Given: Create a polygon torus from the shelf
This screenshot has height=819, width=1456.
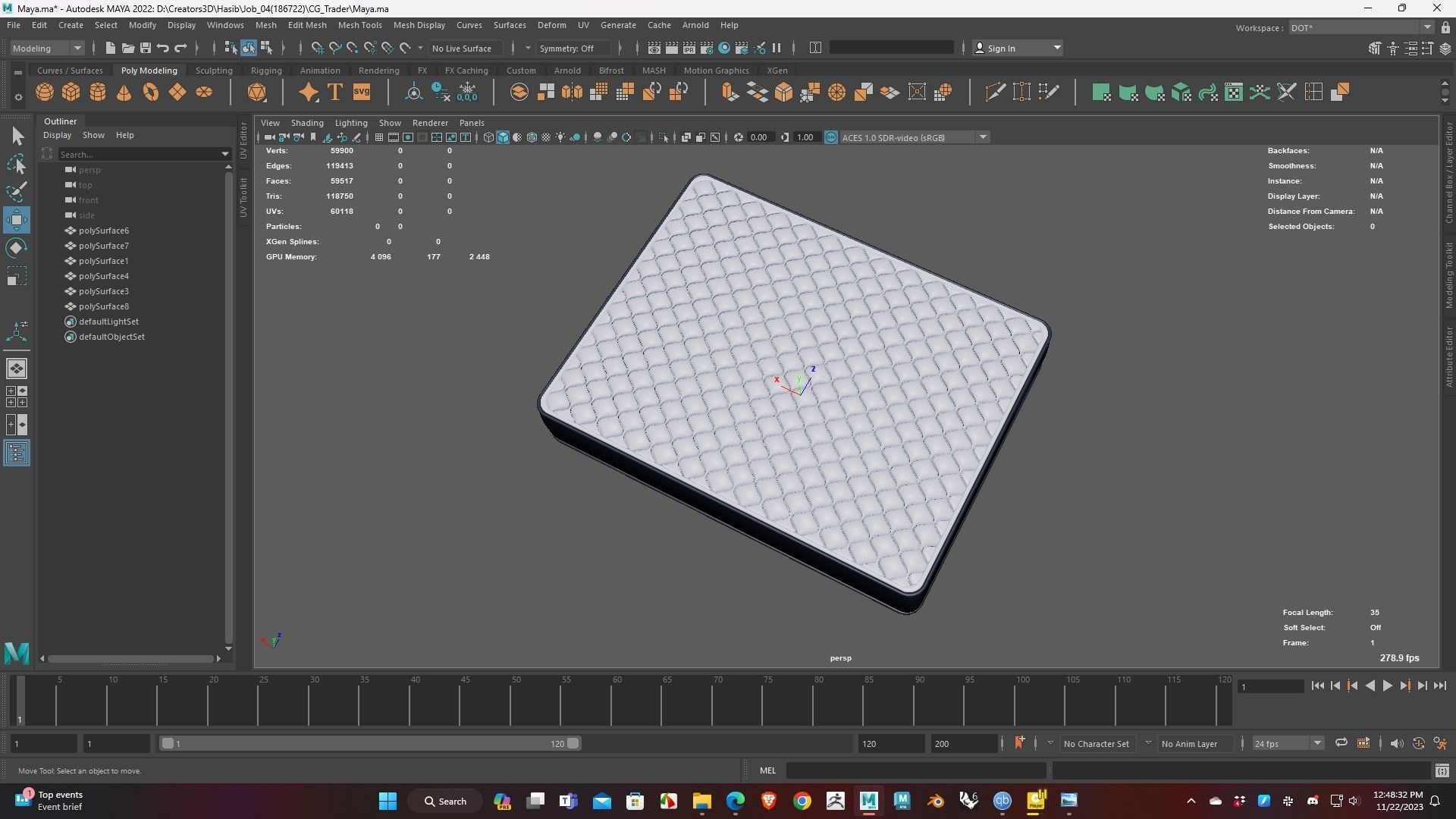Looking at the screenshot, I should (x=151, y=93).
